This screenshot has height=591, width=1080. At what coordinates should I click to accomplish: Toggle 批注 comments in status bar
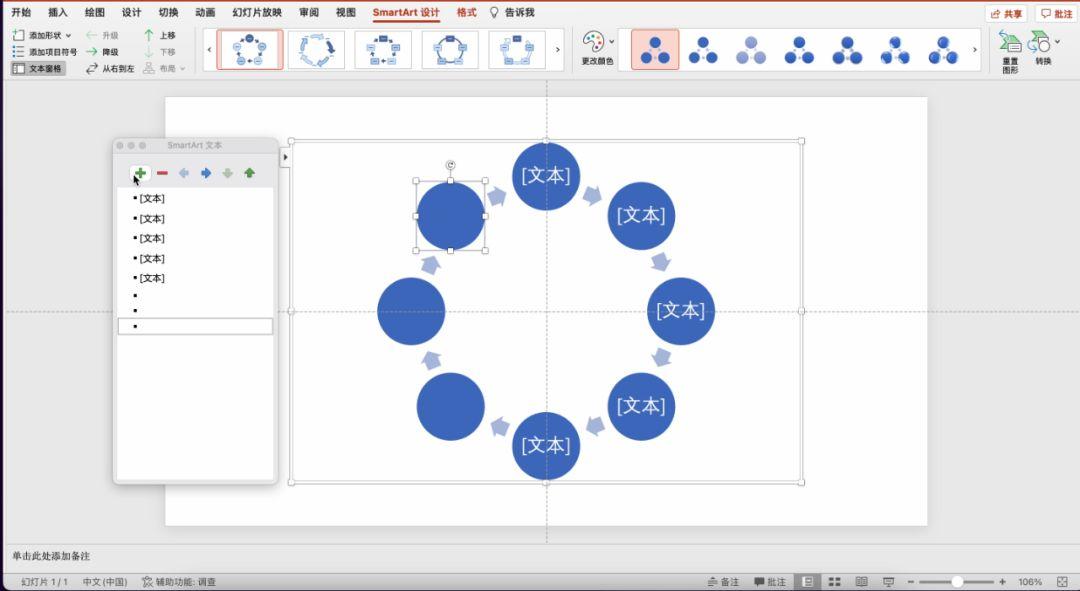pyautogui.click(x=770, y=582)
